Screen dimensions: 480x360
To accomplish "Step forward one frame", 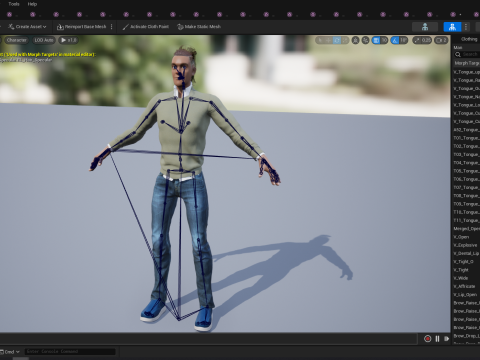I will pyautogui.click(x=446, y=339).
